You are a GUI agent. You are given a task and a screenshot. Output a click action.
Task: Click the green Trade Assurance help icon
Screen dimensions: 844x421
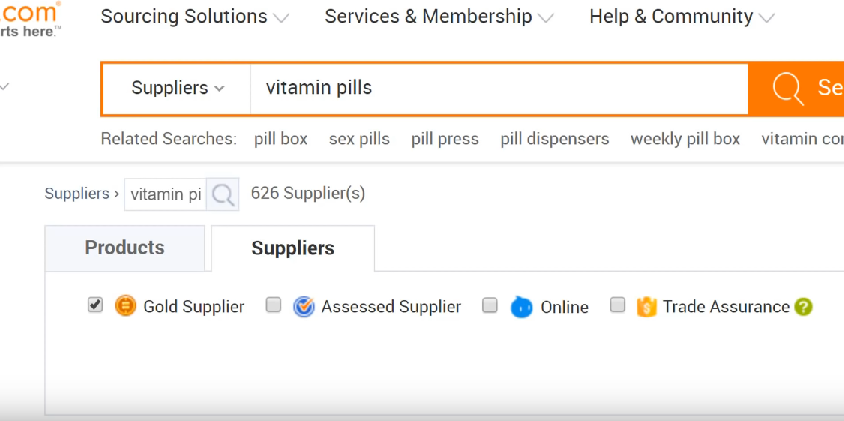coord(803,307)
